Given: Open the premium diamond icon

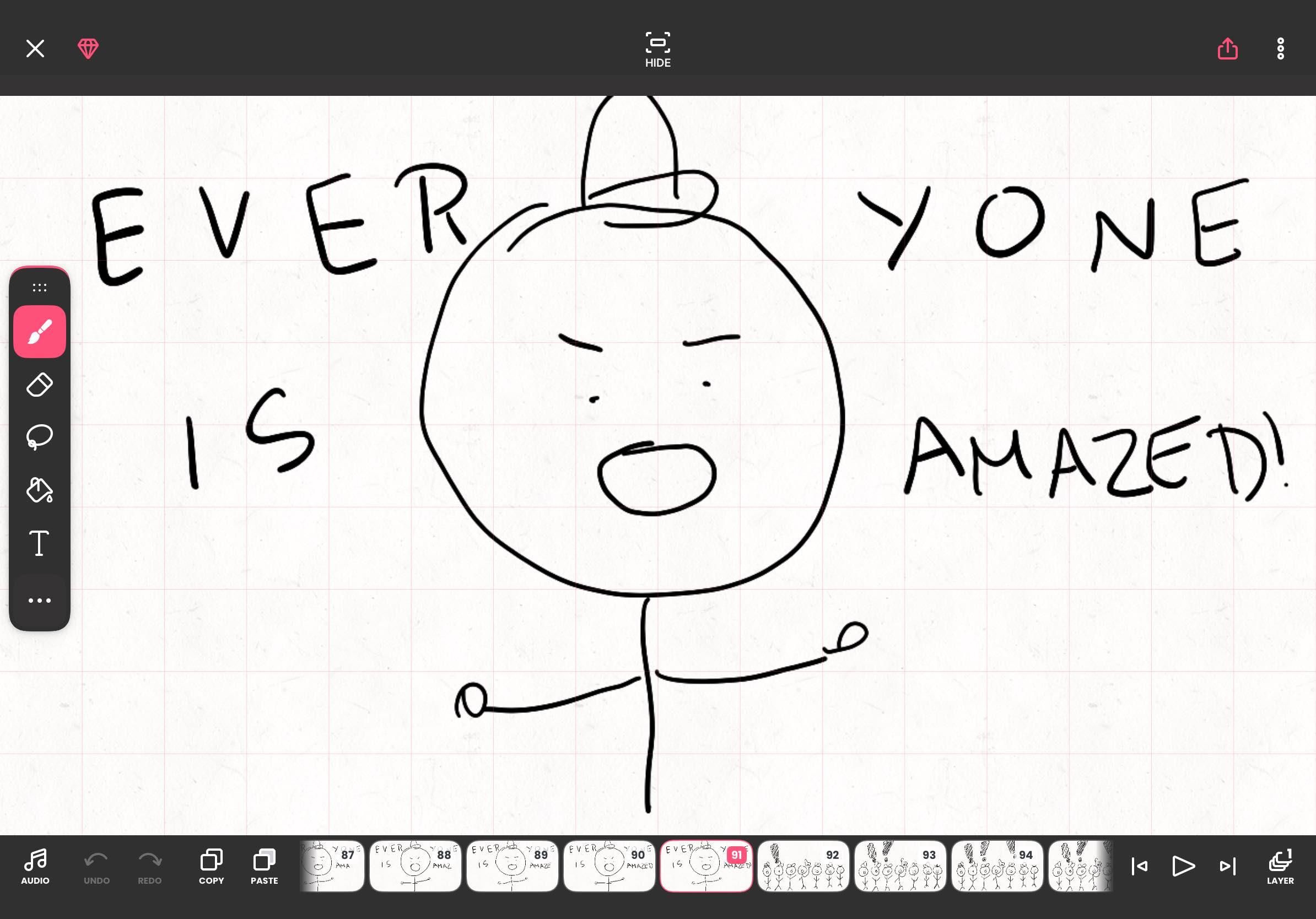Looking at the screenshot, I should pos(88,48).
